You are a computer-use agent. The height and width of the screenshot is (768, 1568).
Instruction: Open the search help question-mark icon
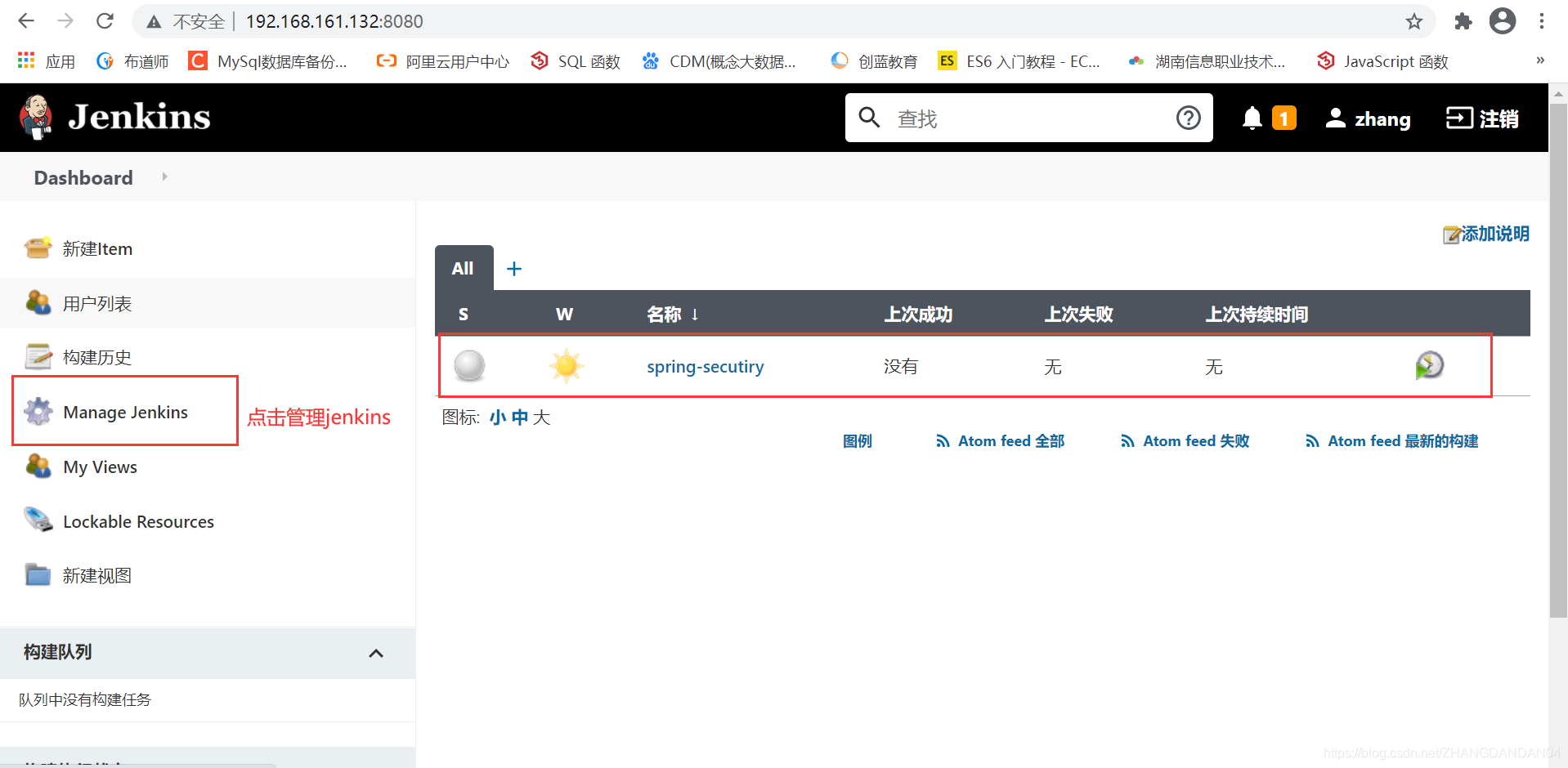(1189, 118)
